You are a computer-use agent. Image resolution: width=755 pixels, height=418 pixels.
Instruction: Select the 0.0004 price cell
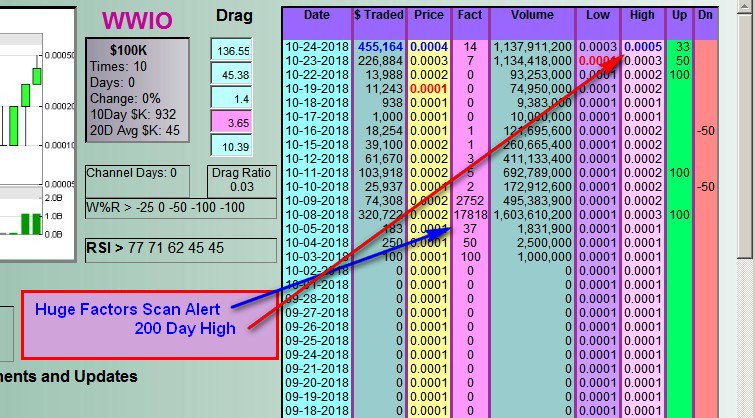pyautogui.click(x=429, y=47)
